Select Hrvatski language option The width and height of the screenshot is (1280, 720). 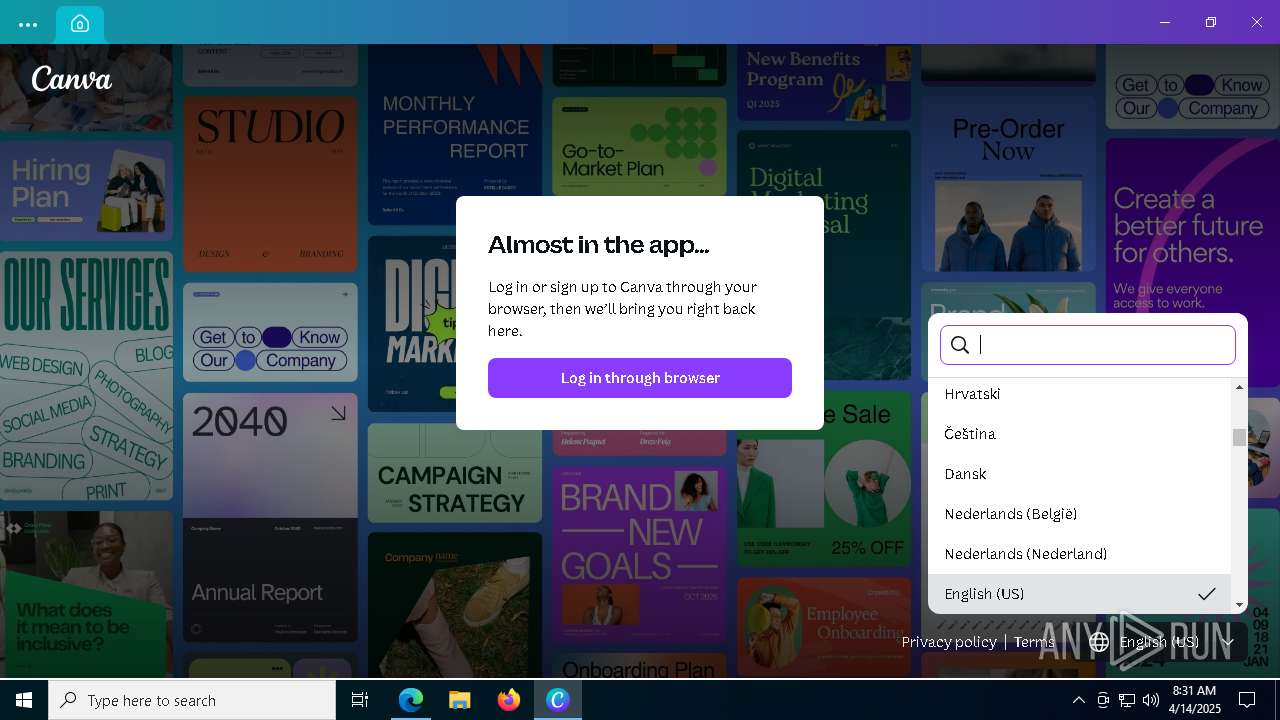tap(1080, 394)
